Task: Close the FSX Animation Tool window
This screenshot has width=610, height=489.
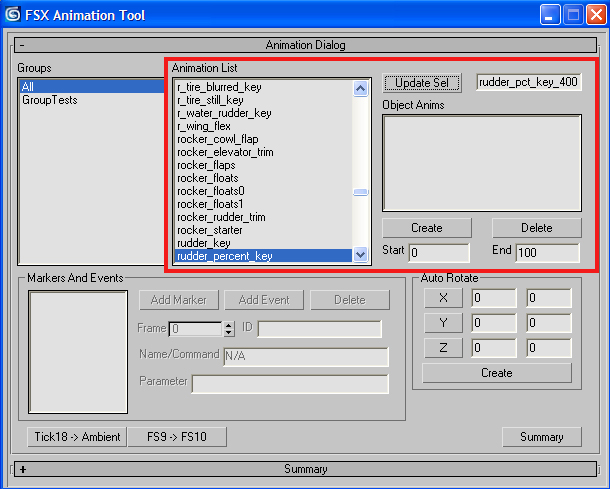Action: point(596,15)
